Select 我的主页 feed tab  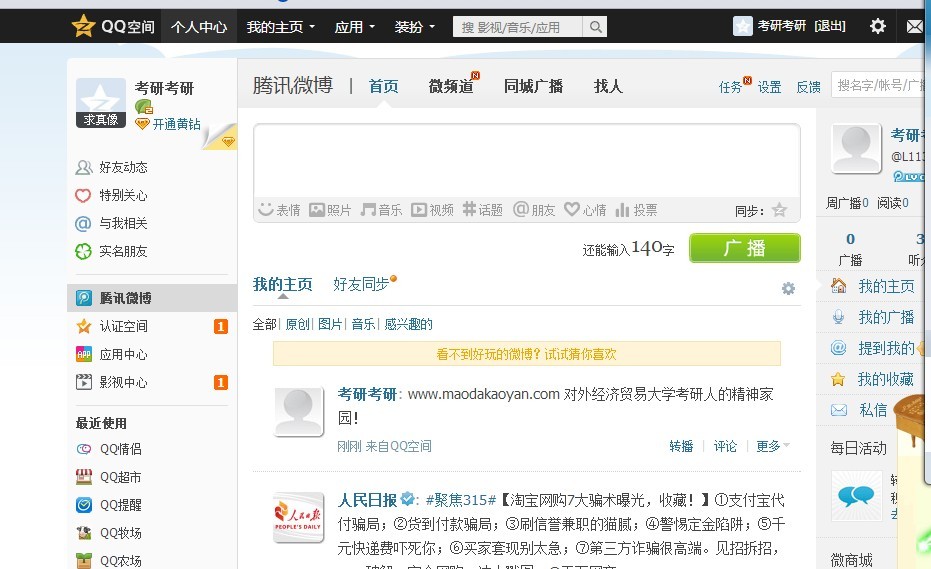283,284
